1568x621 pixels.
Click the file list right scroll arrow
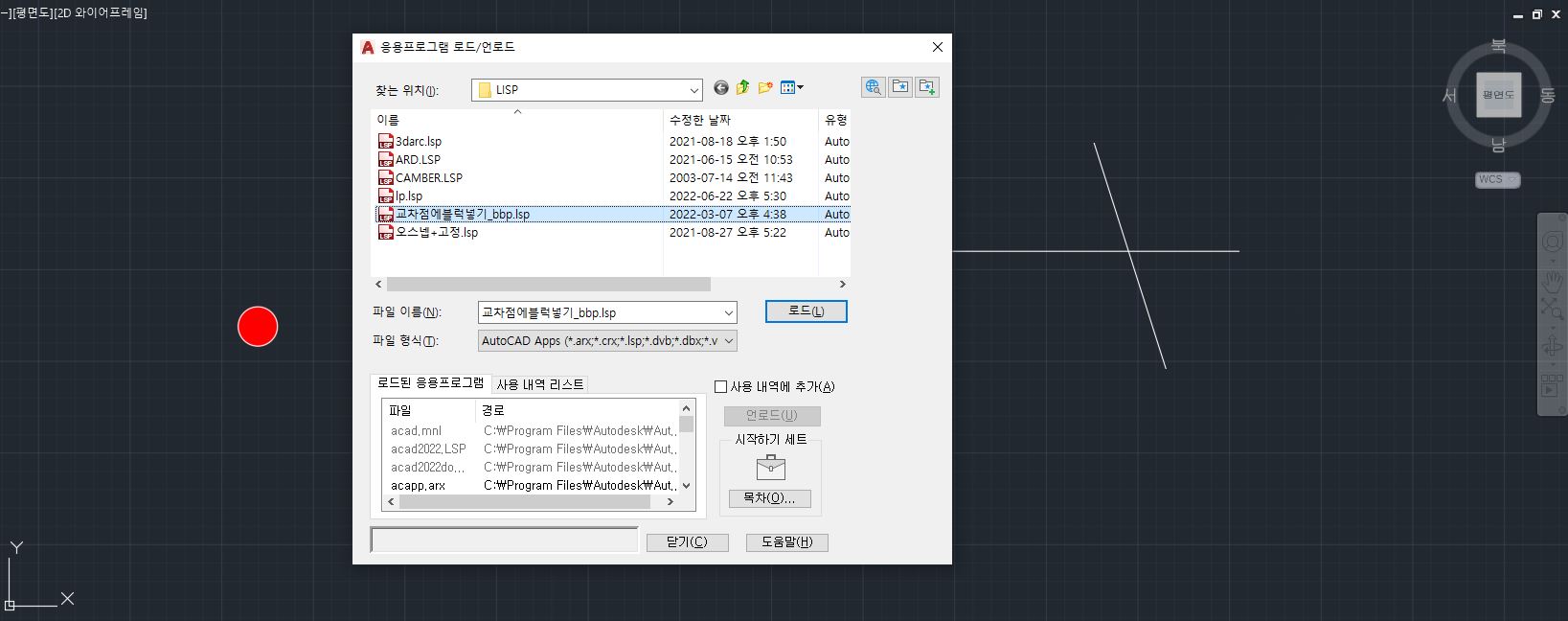click(x=843, y=285)
